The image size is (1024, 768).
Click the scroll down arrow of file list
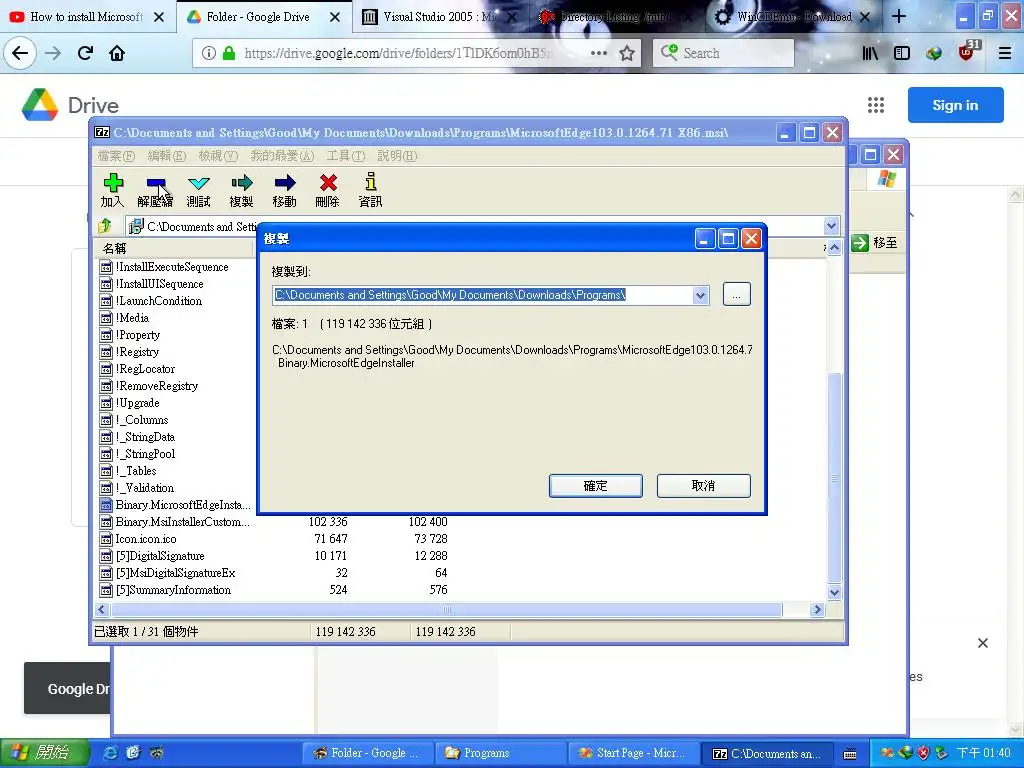(x=835, y=593)
